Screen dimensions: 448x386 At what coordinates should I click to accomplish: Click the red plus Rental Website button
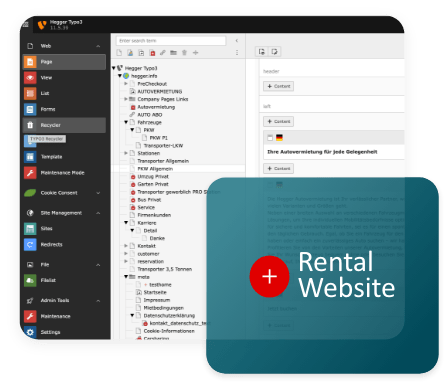(269, 277)
